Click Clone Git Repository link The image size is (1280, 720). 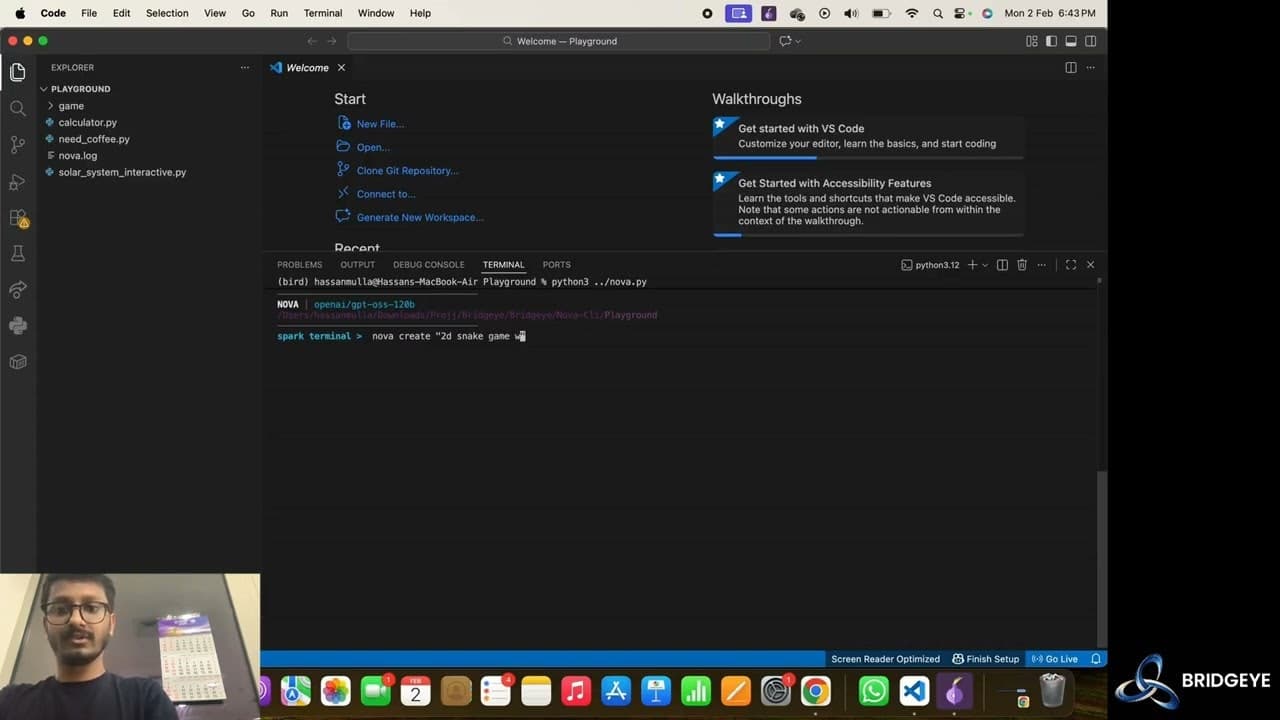pyautogui.click(x=407, y=170)
